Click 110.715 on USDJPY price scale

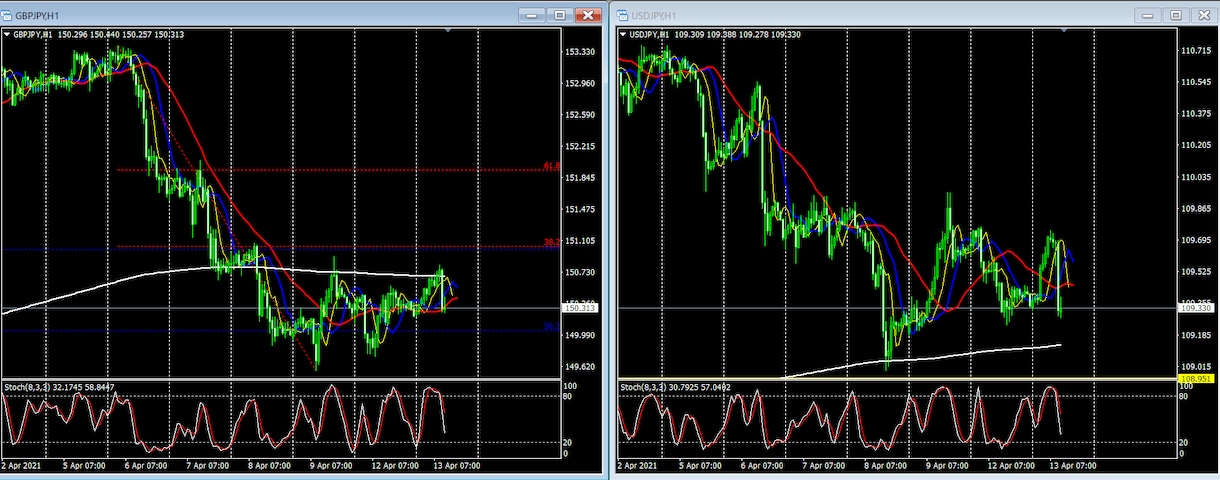1198,51
